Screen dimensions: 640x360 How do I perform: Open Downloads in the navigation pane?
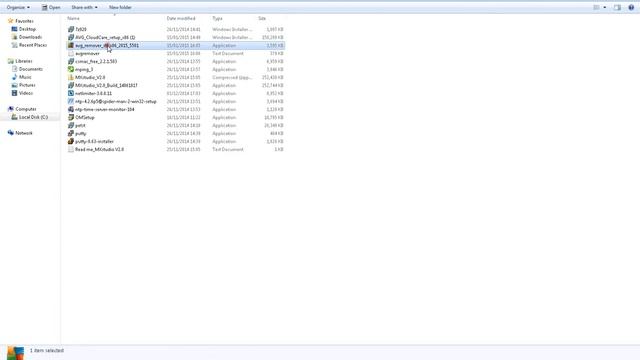tap(30, 37)
